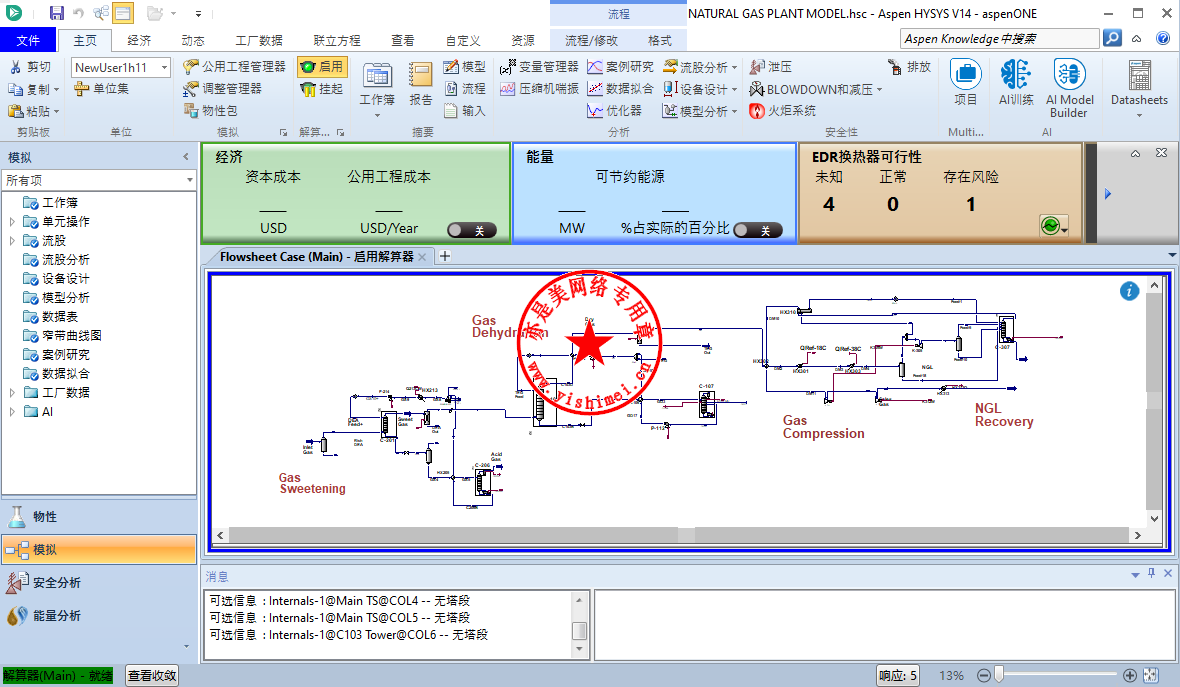Open the 物性包 fluid packages
The image size is (1180, 687).
[x=211, y=111]
